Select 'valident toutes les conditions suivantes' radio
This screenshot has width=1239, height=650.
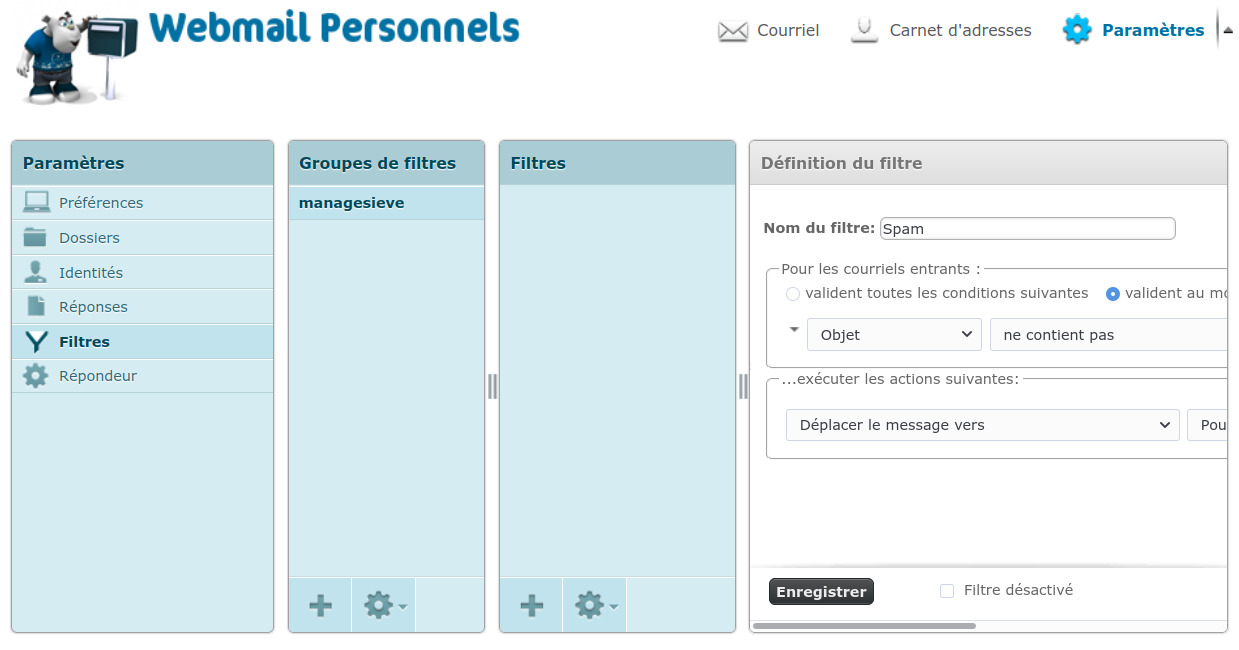tap(793, 294)
